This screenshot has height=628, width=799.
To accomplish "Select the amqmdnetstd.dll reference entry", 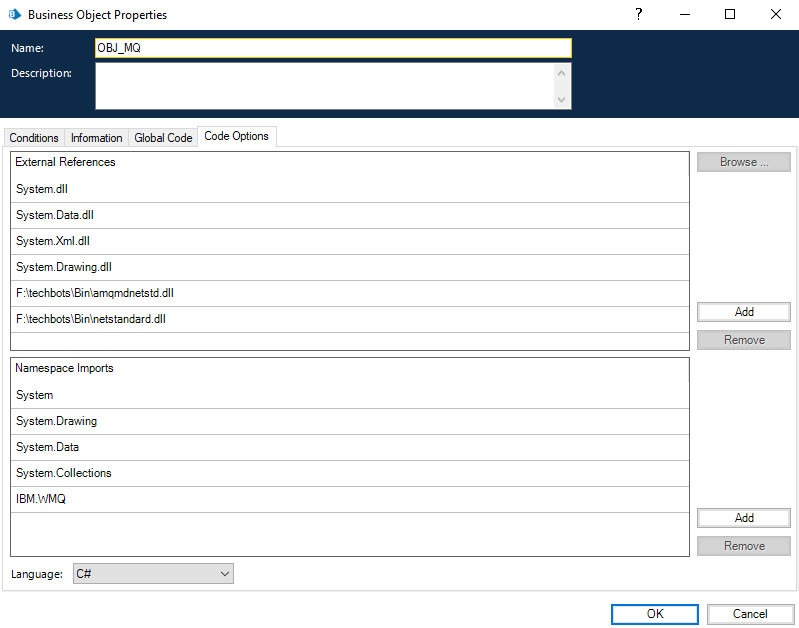I will (x=350, y=293).
